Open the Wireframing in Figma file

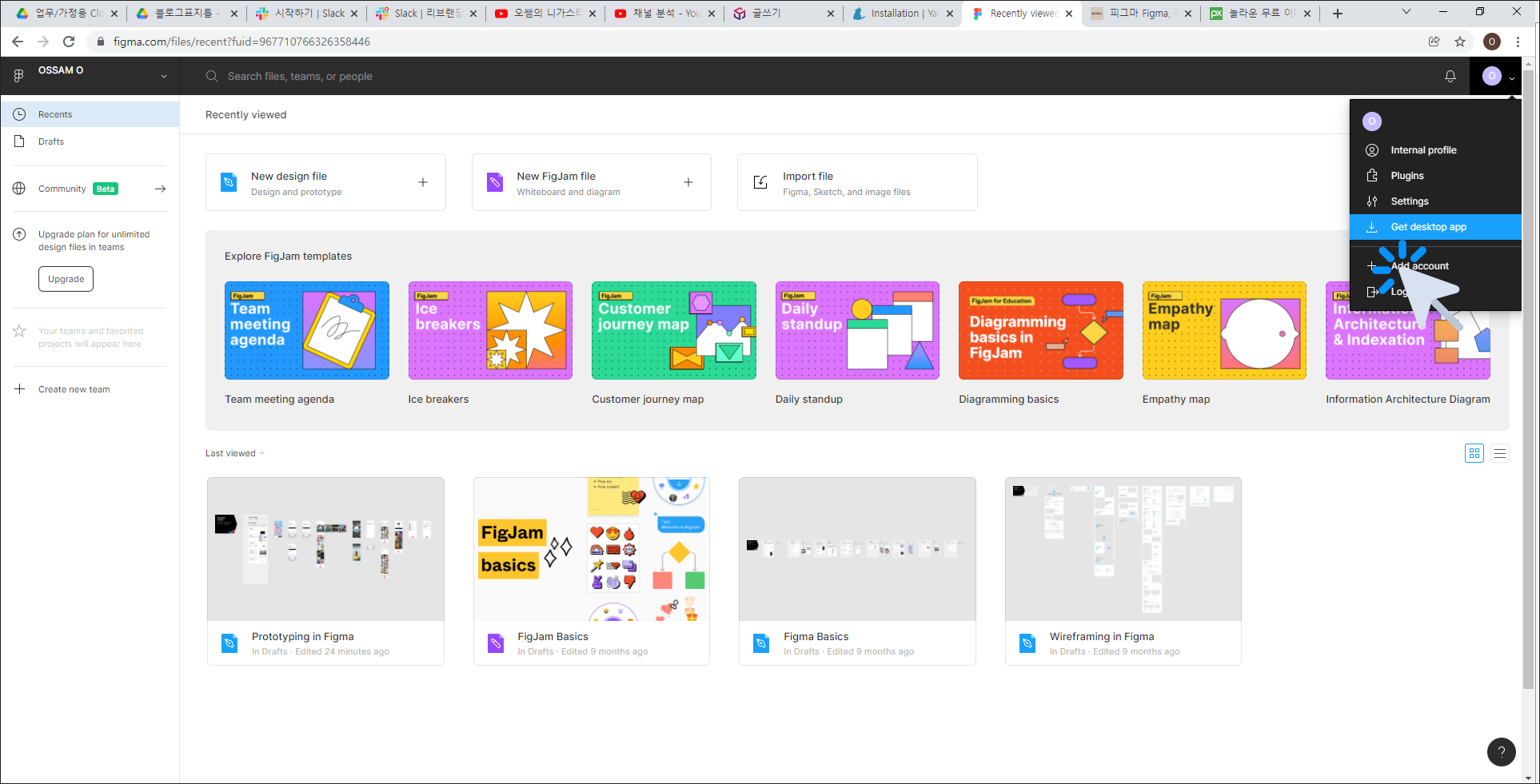1123,571
